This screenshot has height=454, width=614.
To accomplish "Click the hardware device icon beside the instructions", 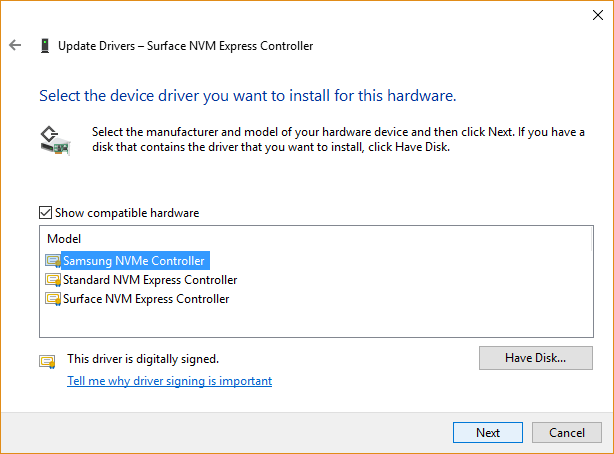I will (x=55, y=139).
